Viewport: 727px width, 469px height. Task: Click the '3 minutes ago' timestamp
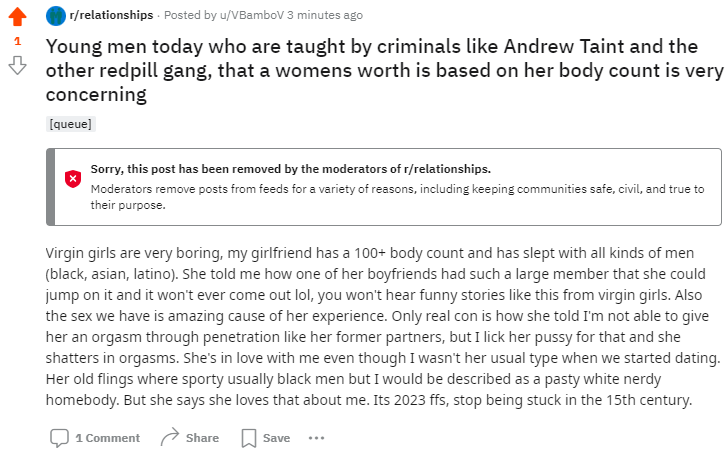[x=325, y=15]
